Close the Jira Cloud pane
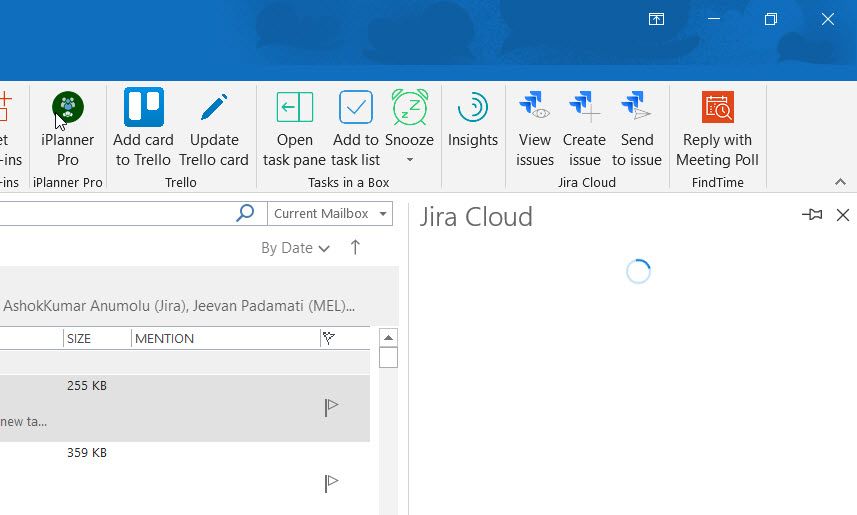 tap(842, 215)
